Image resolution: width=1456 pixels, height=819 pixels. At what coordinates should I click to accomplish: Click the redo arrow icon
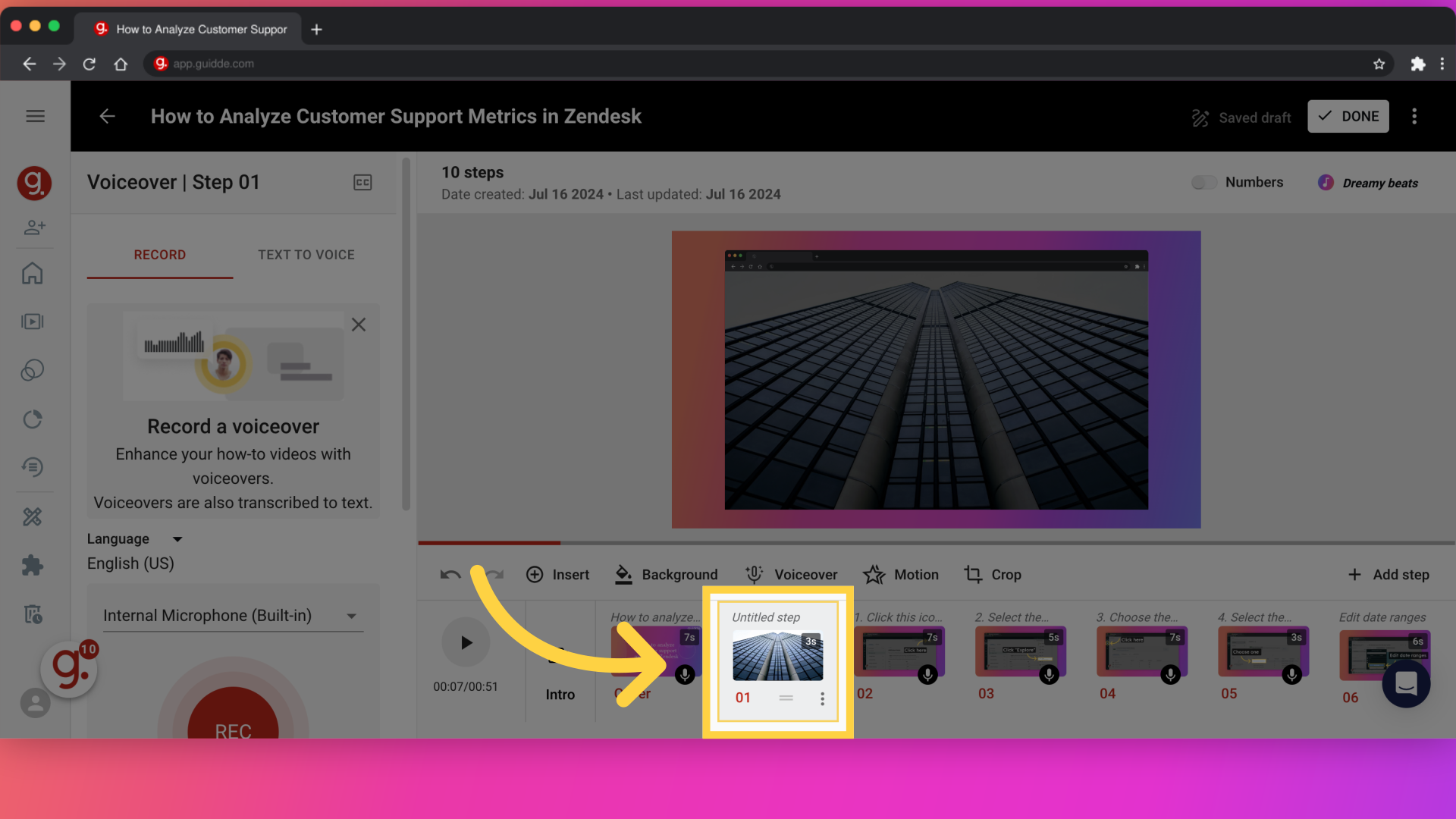click(x=493, y=573)
